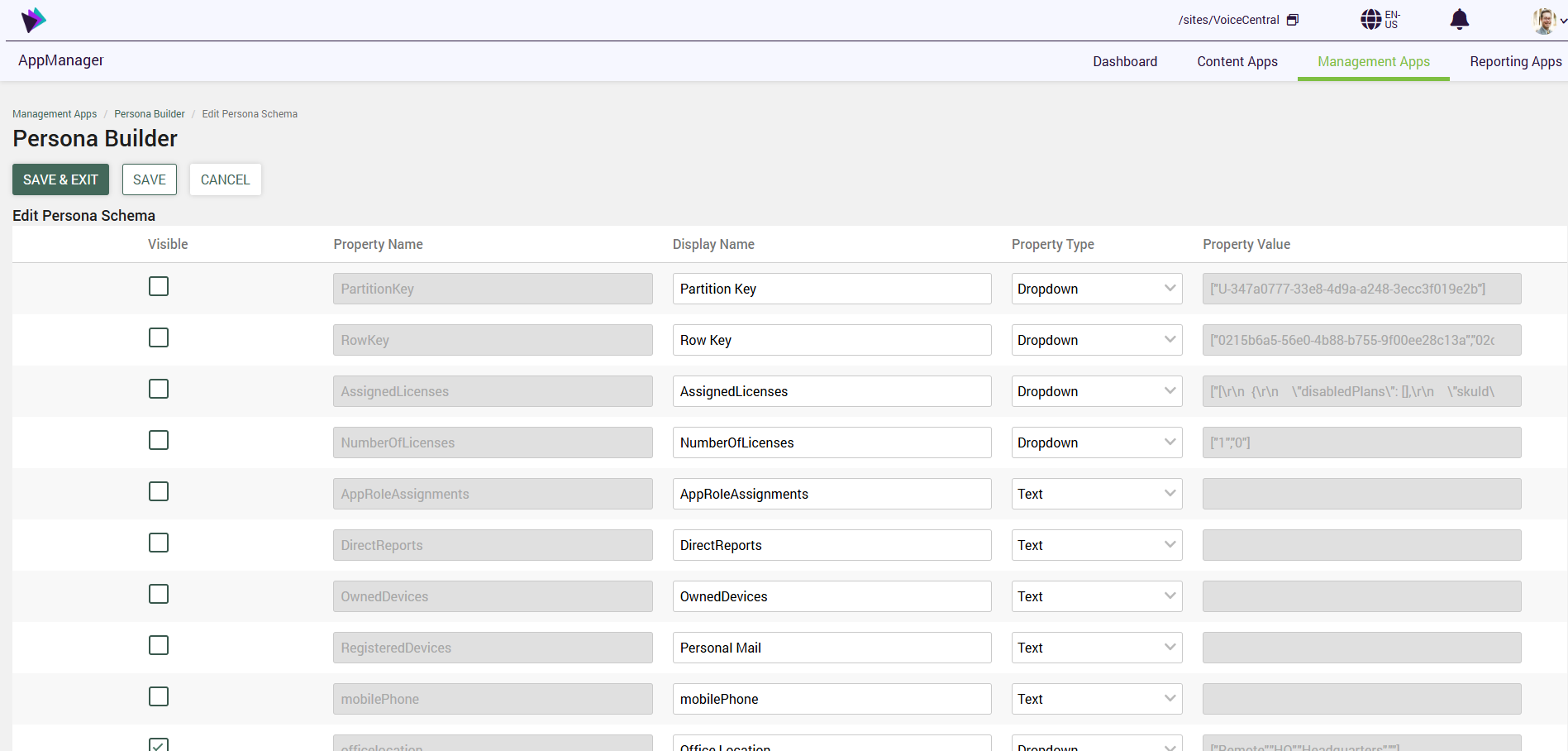Open the user profile avatar menu
1568x751 pixels.
tap(1546, 21)
